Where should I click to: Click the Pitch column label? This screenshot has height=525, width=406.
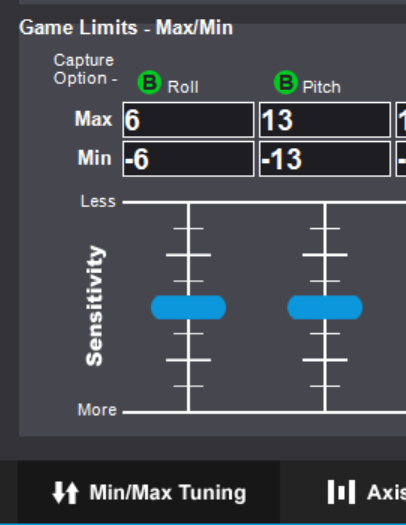click(321, 87)
